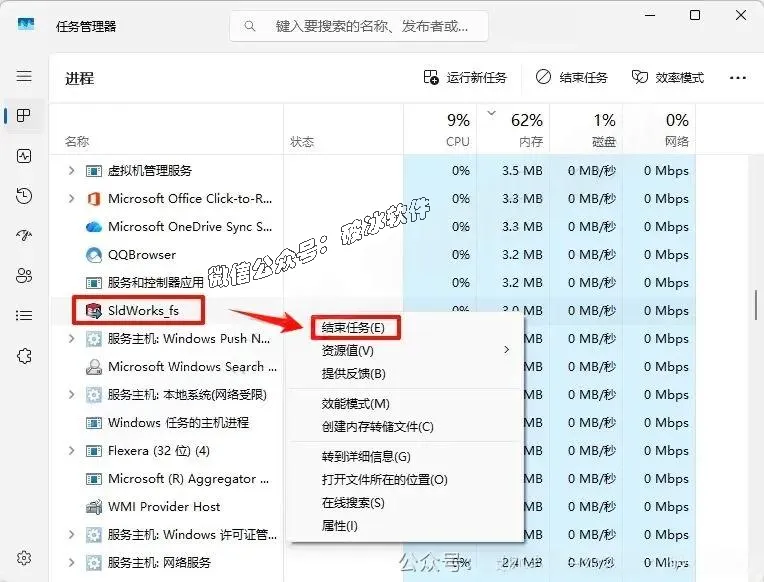
Task: Choose 创建内存转储文件(C) in context menu
Action: (378, 427)
